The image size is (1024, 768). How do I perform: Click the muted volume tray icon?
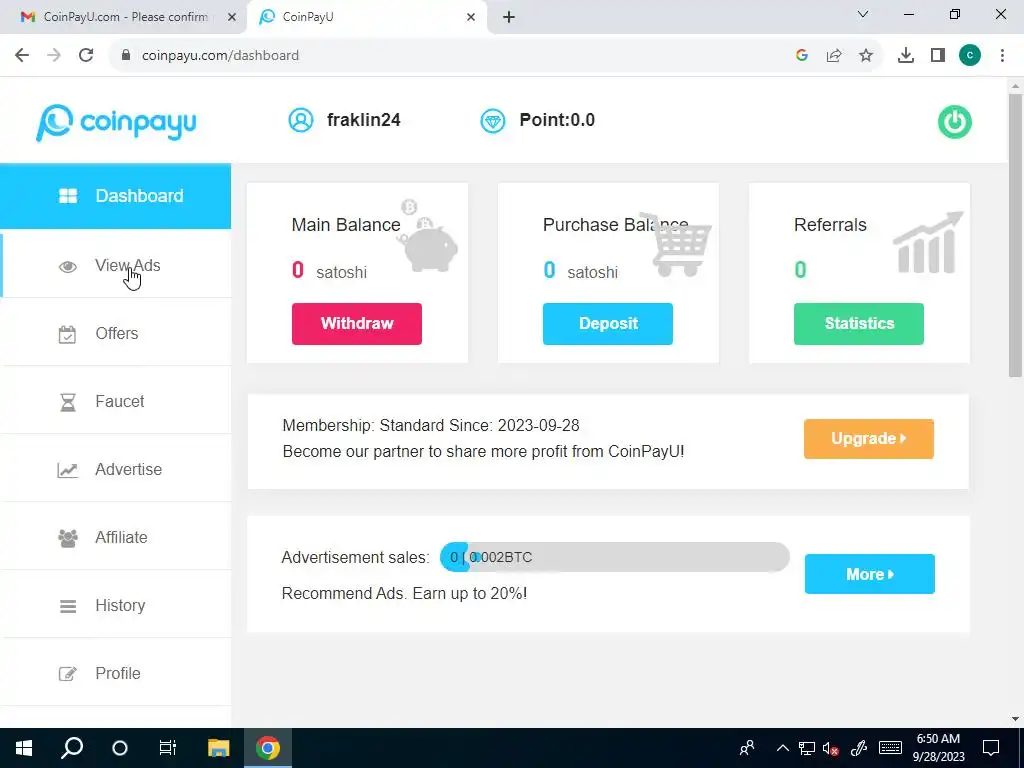[831, 748]
